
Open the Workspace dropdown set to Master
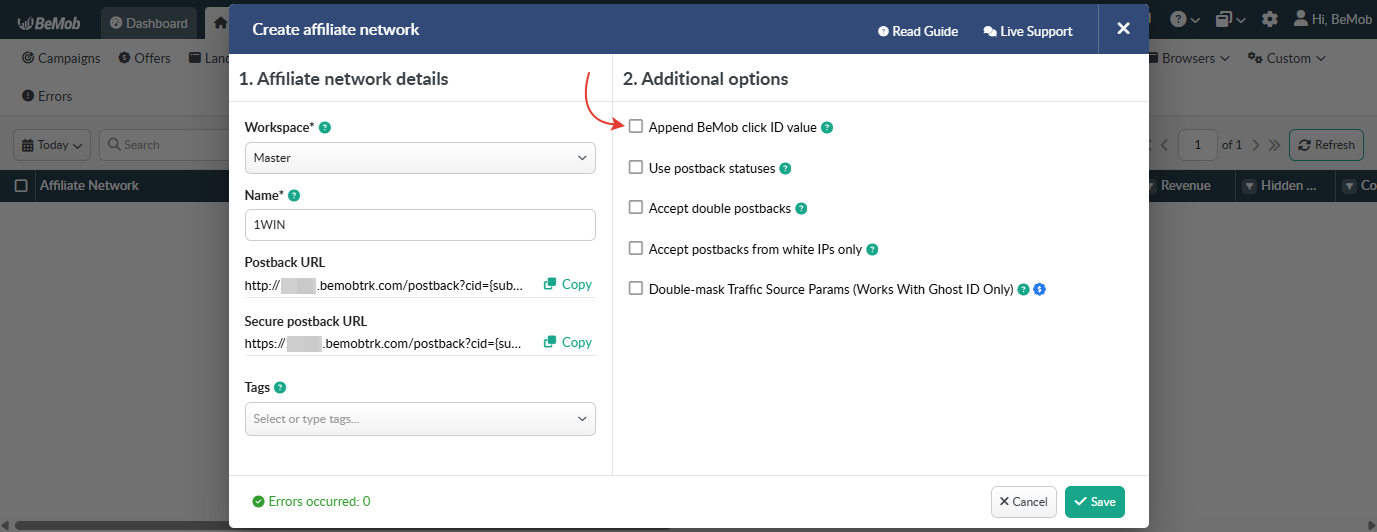tap(420, 158)
